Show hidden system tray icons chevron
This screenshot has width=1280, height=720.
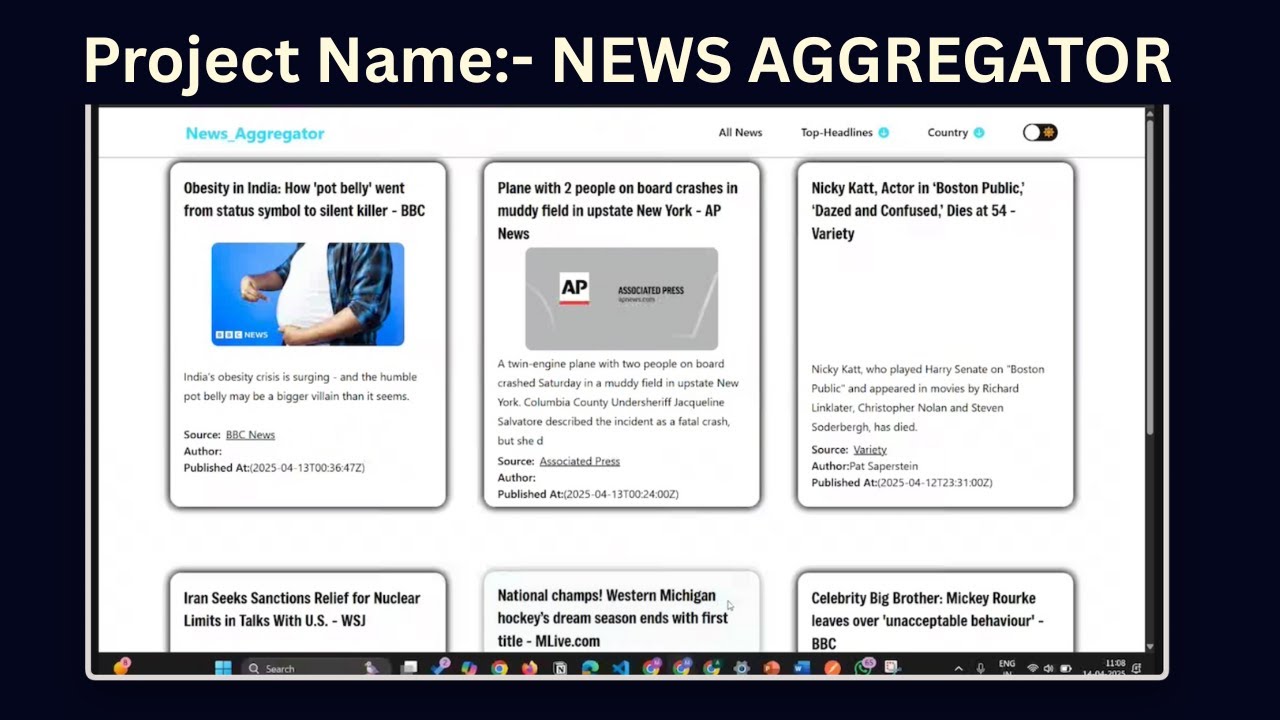tap(959, 668)
